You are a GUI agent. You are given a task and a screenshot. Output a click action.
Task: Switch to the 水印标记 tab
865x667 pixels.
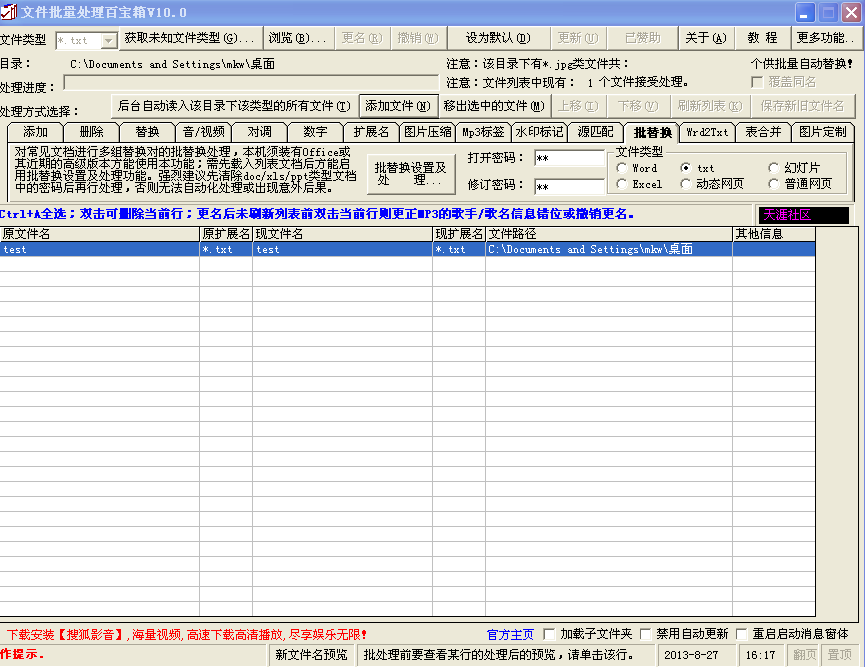pos(539,132)
